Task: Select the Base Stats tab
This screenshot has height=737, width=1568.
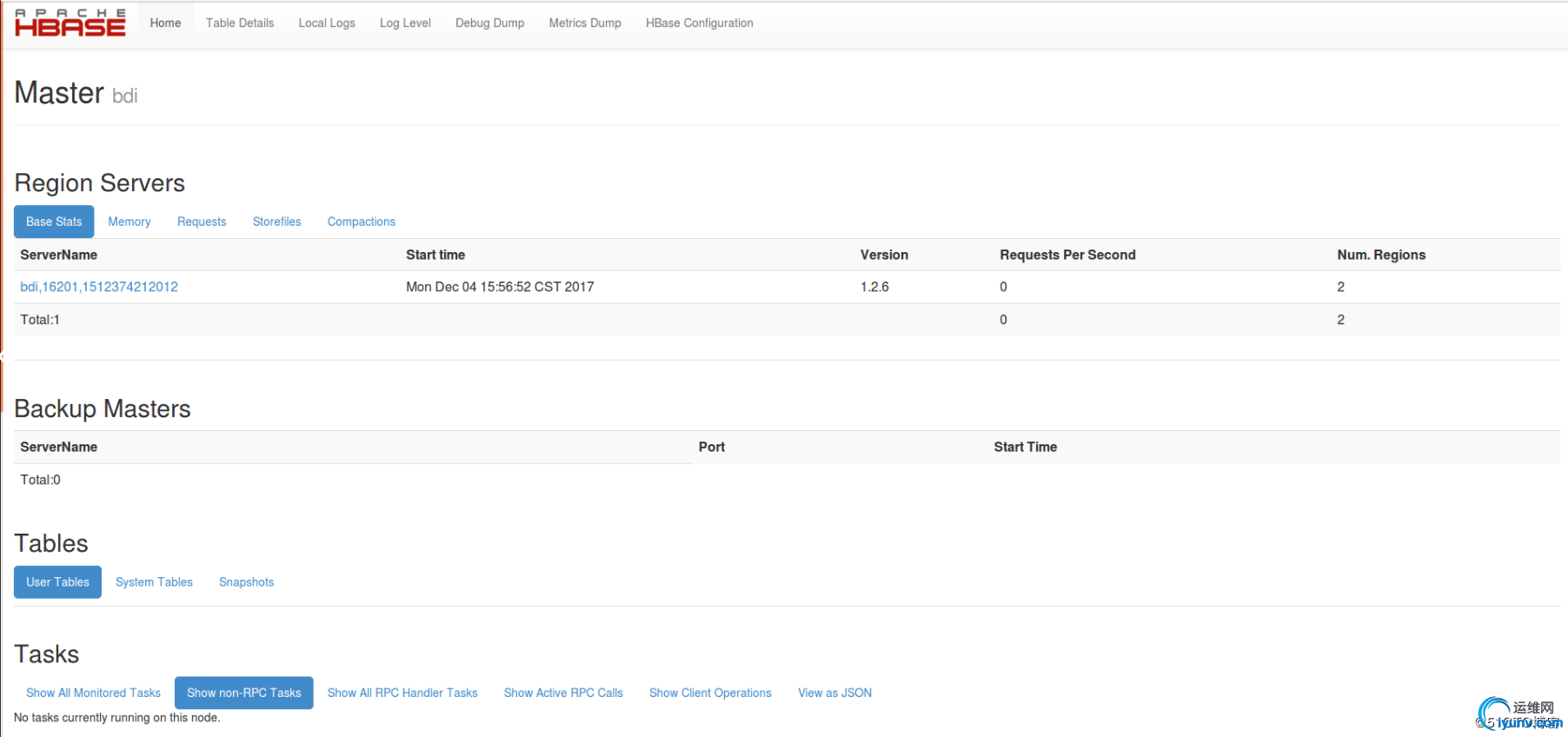Action: tap(54, 222)
